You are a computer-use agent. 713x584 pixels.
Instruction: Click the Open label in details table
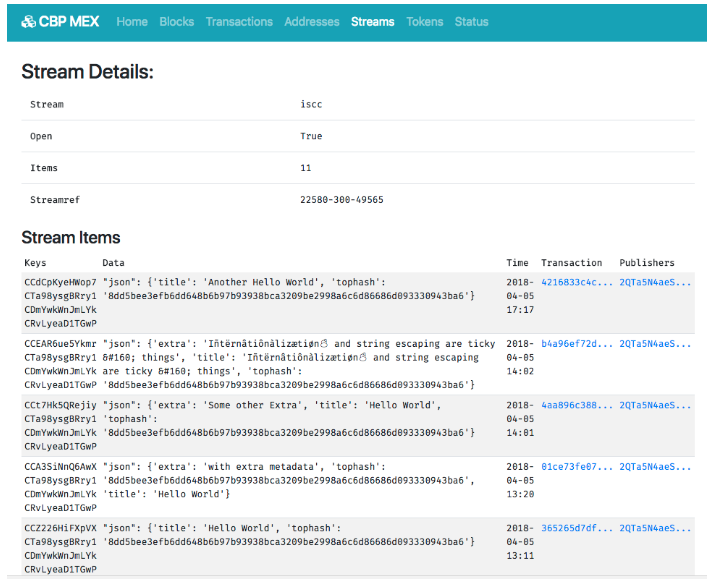pyautogui.click(x=41, y=136)
